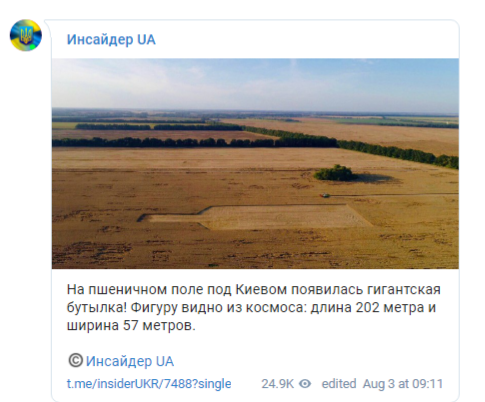Click the combine harvester in the field photo
Viewport: 485px width, 402px height.
325,195
